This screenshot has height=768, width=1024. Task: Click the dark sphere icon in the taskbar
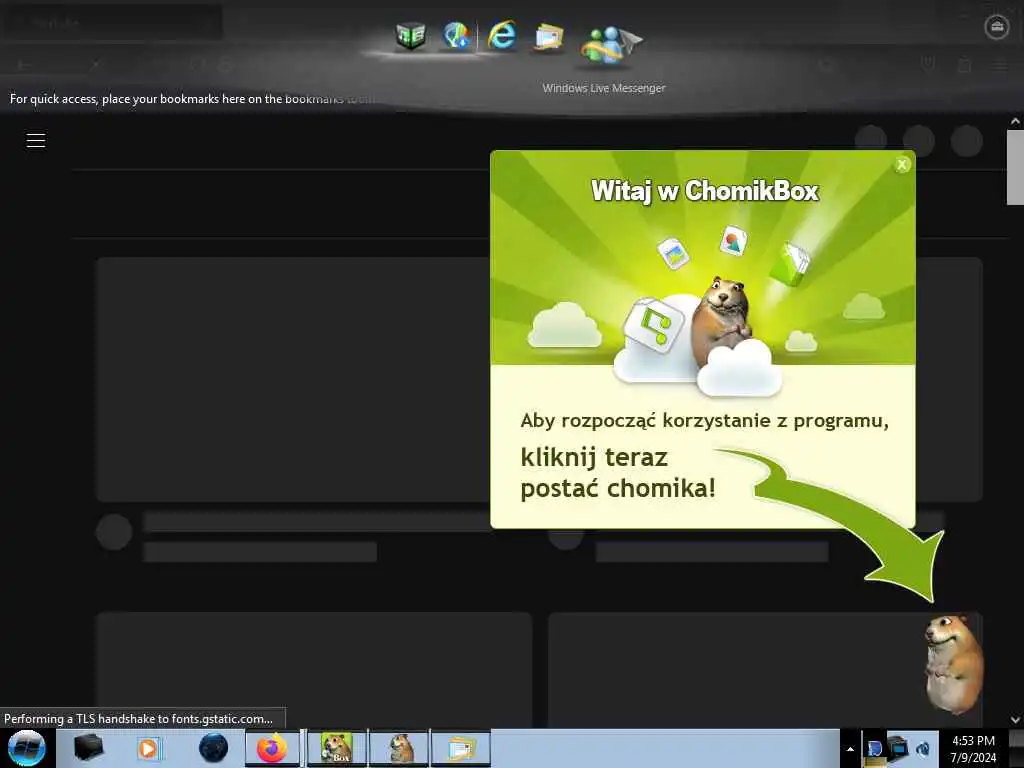tap(213, 748)
